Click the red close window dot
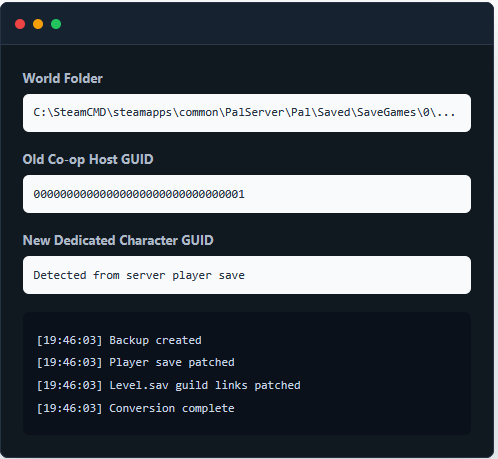498x459 pixels. (x=20, y=24)
